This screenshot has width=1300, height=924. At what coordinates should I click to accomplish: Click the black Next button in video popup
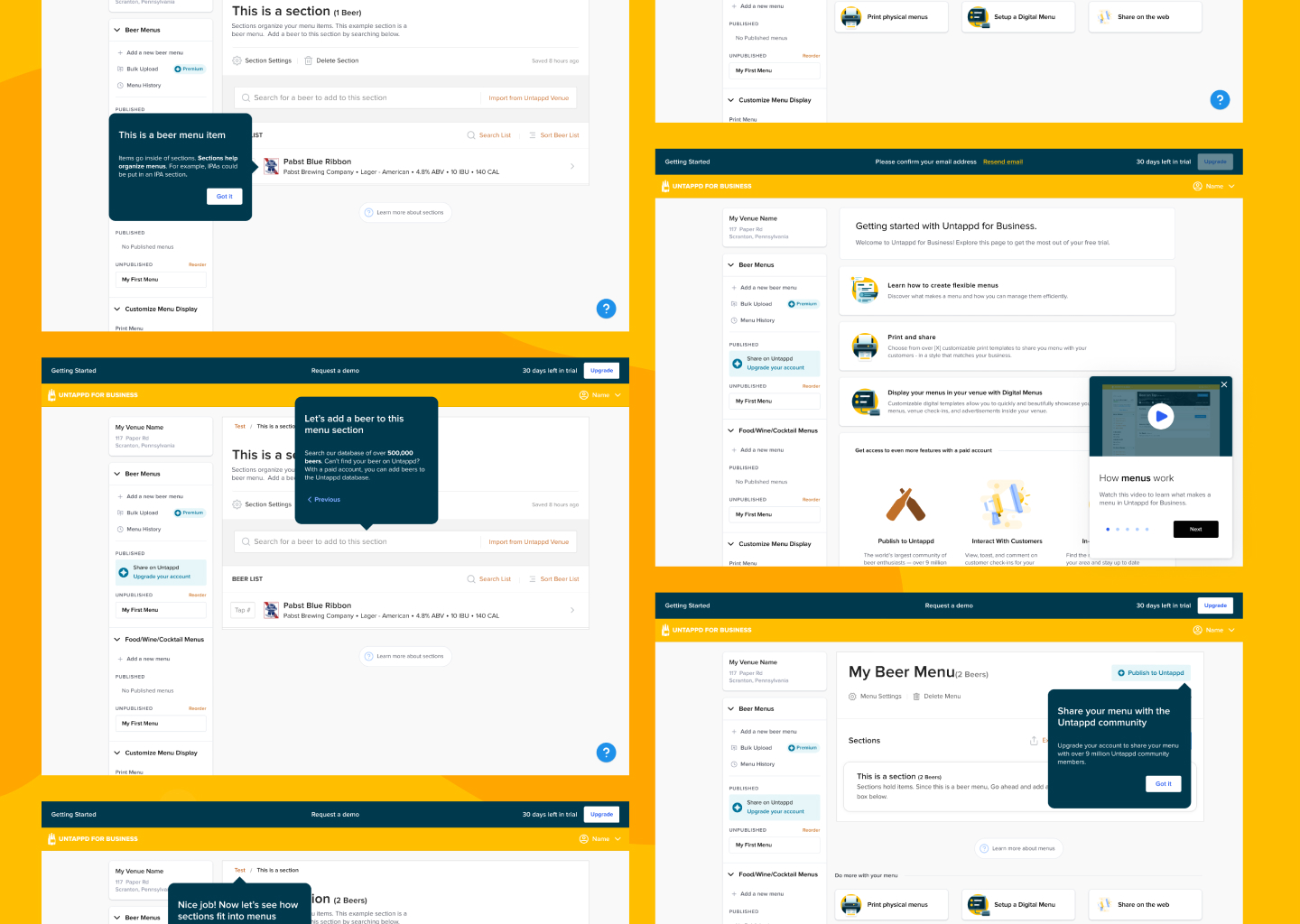point(1196,530)
